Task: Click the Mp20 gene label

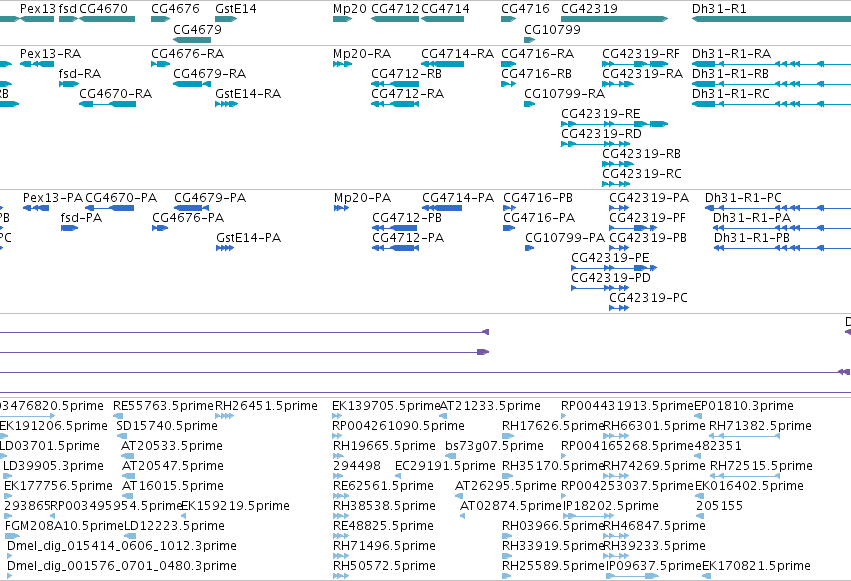Action: (x=350, y=9)
